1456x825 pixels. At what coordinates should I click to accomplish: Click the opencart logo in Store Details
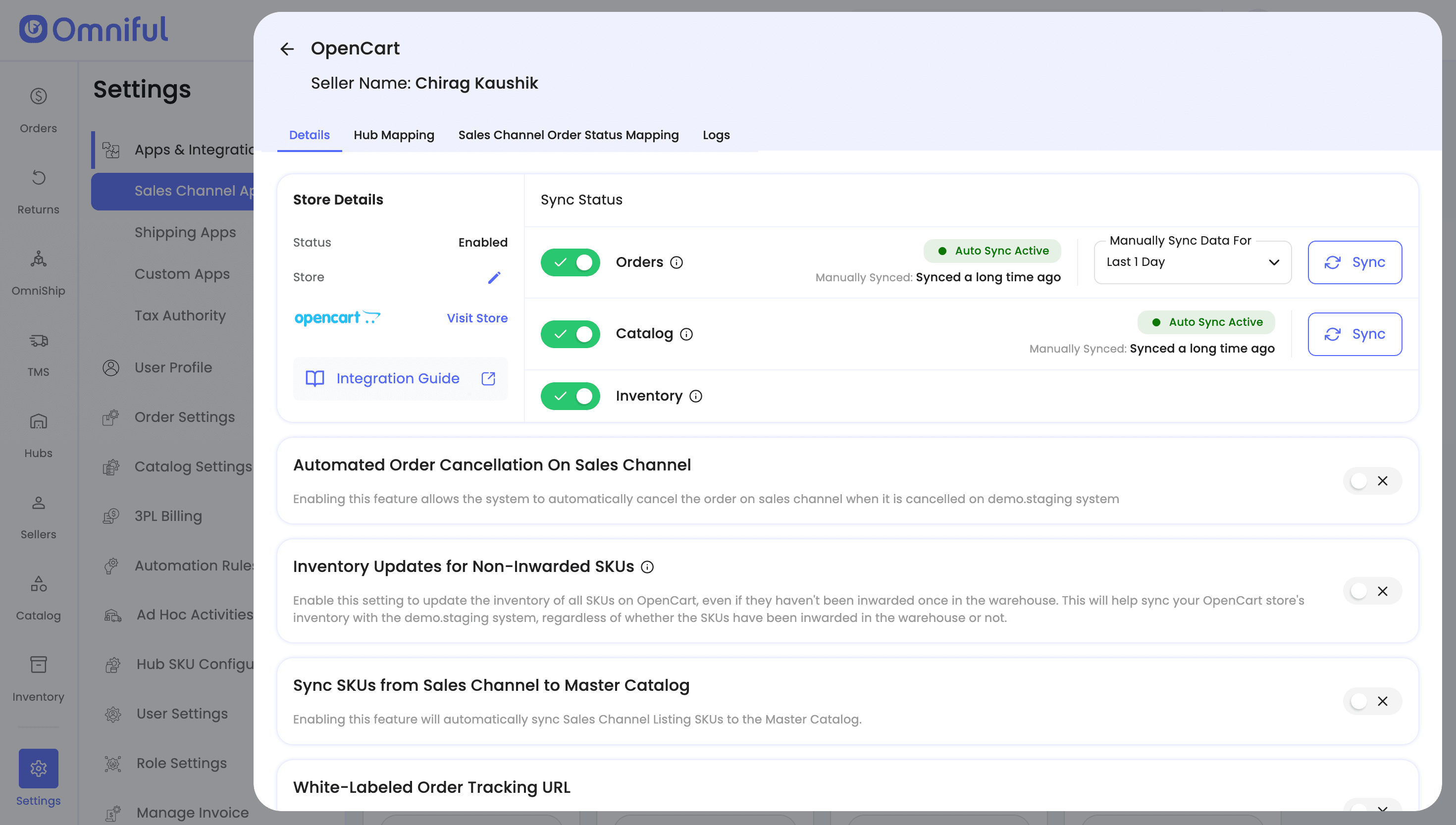click(x=337, y=318)
